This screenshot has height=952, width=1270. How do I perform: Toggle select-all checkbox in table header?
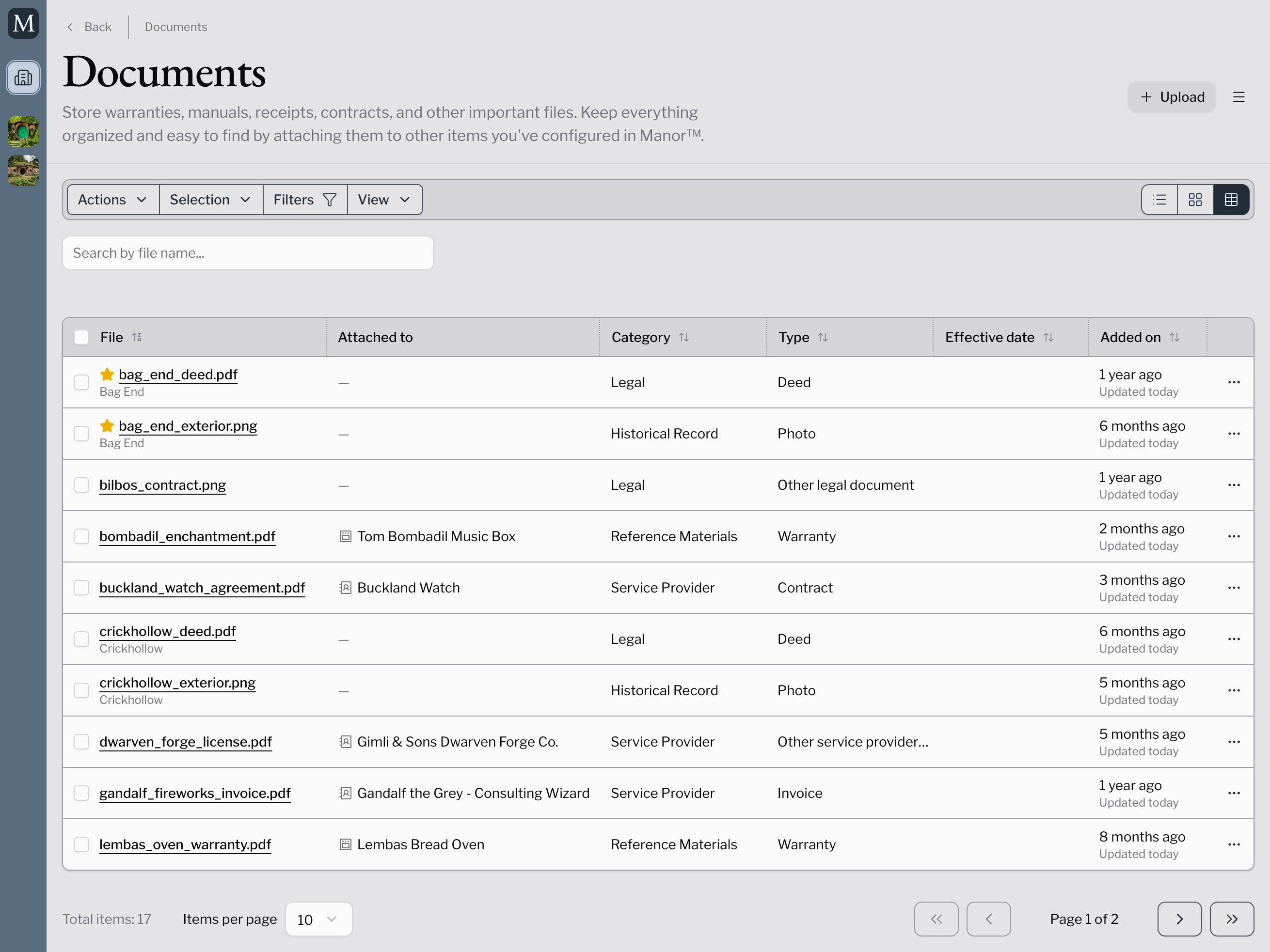coord(81,337)
